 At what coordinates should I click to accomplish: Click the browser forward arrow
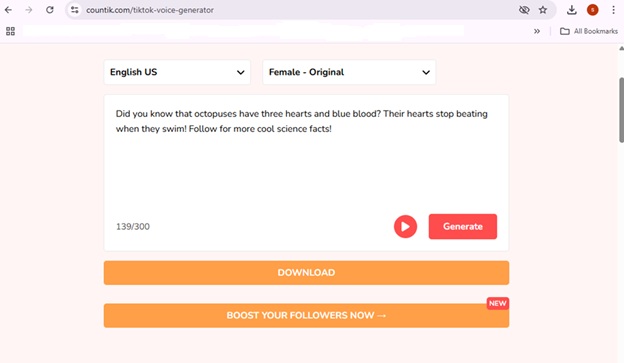[x=29, y=10]
